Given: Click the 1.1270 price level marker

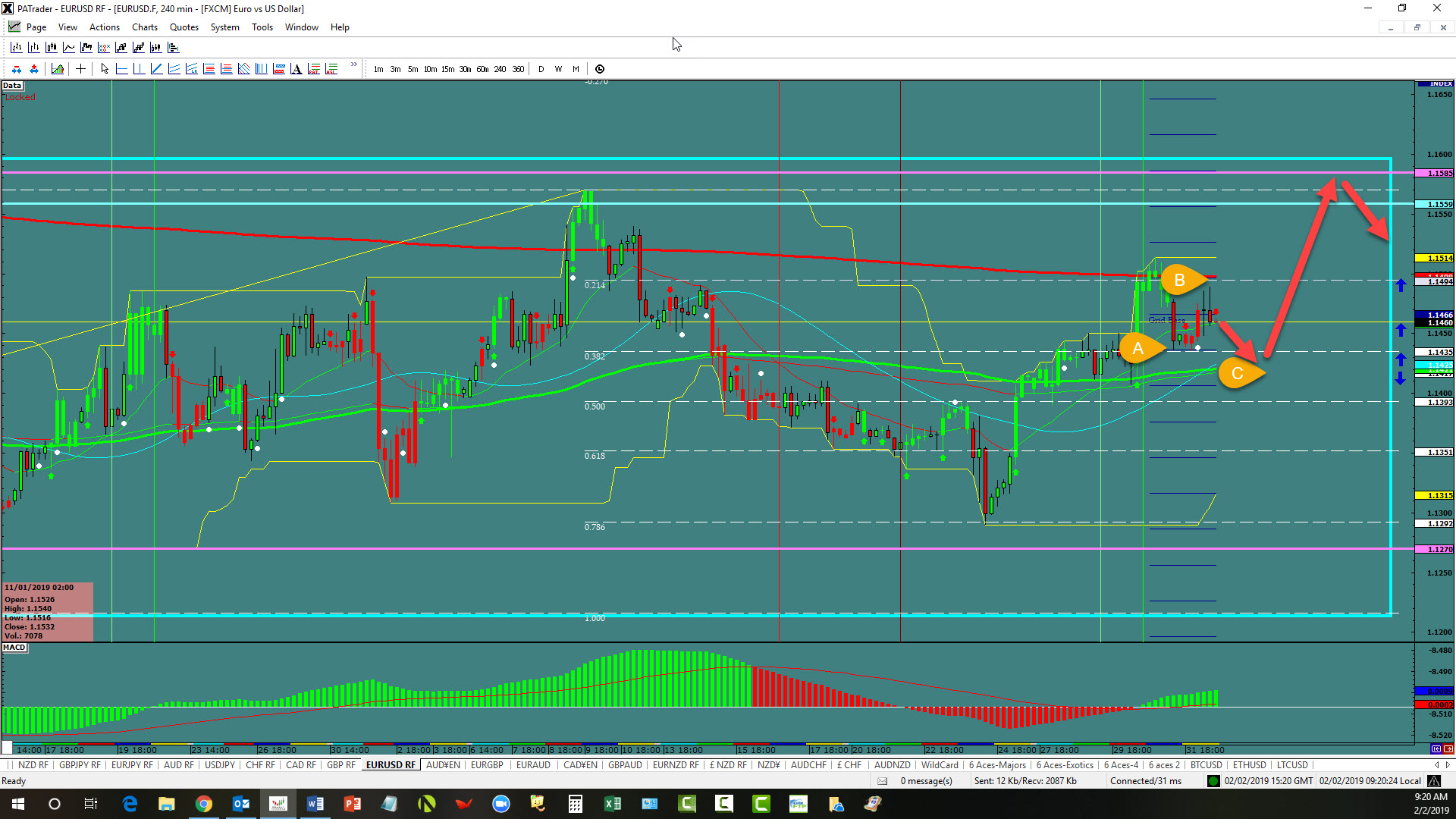Looking at the screenshot, I should click(x=1436, y=550).
